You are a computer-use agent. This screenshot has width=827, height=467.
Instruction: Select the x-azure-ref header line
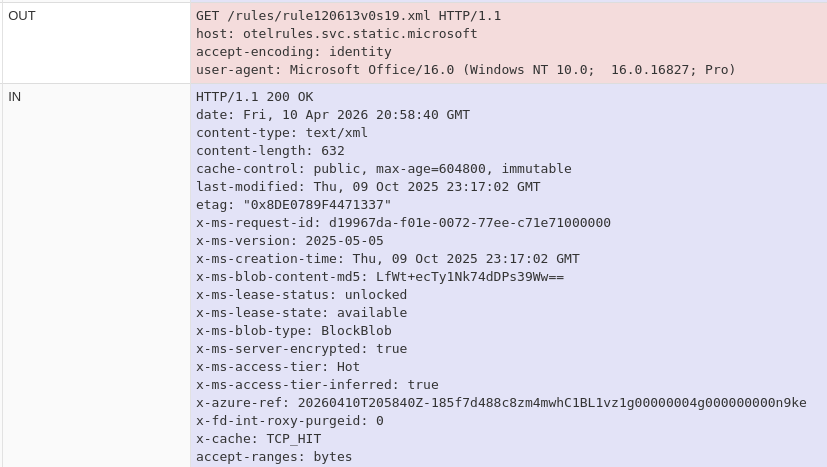[x=500, y=403]
